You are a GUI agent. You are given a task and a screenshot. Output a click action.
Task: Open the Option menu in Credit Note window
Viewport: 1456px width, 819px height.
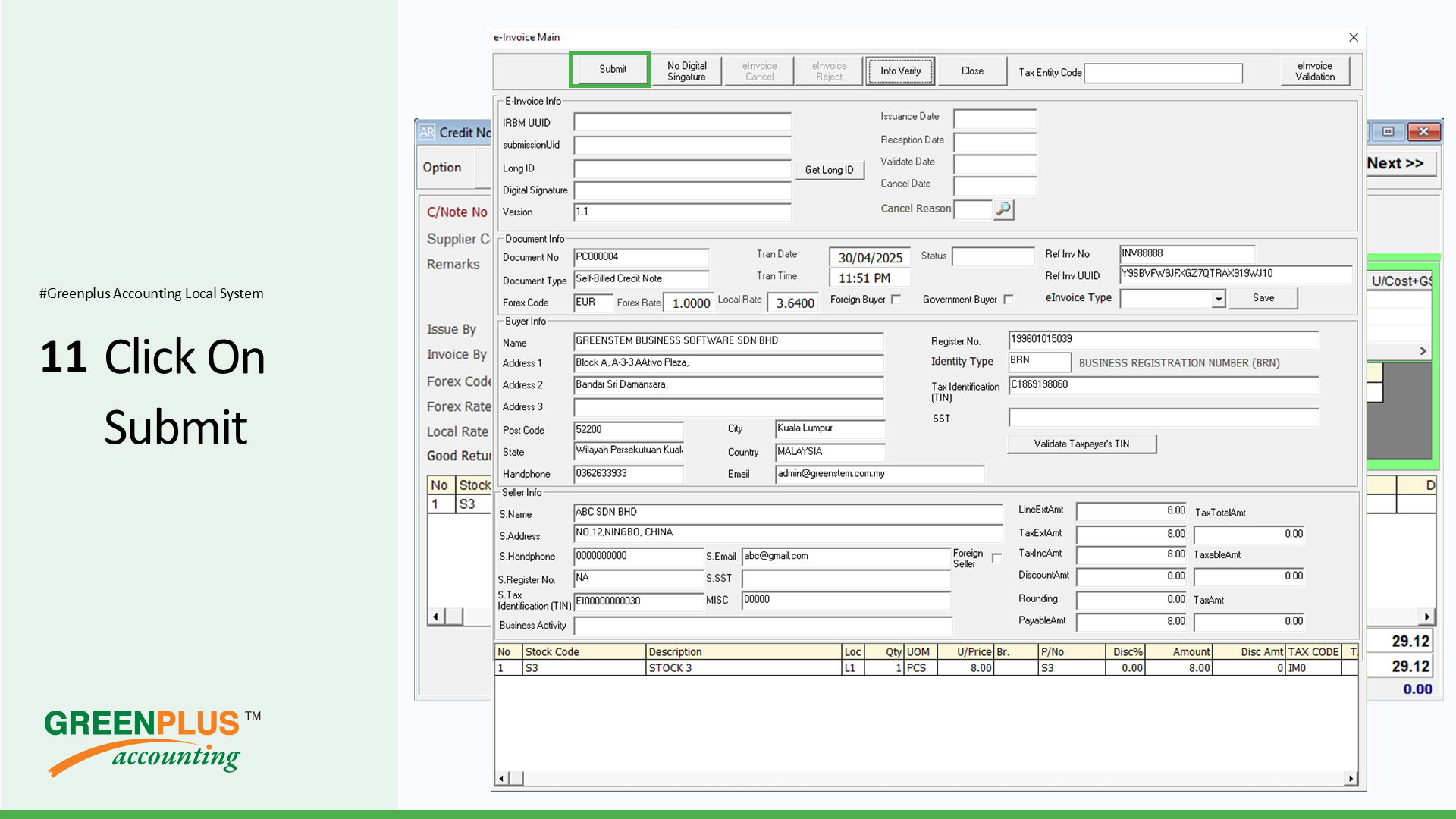point(442,168)
